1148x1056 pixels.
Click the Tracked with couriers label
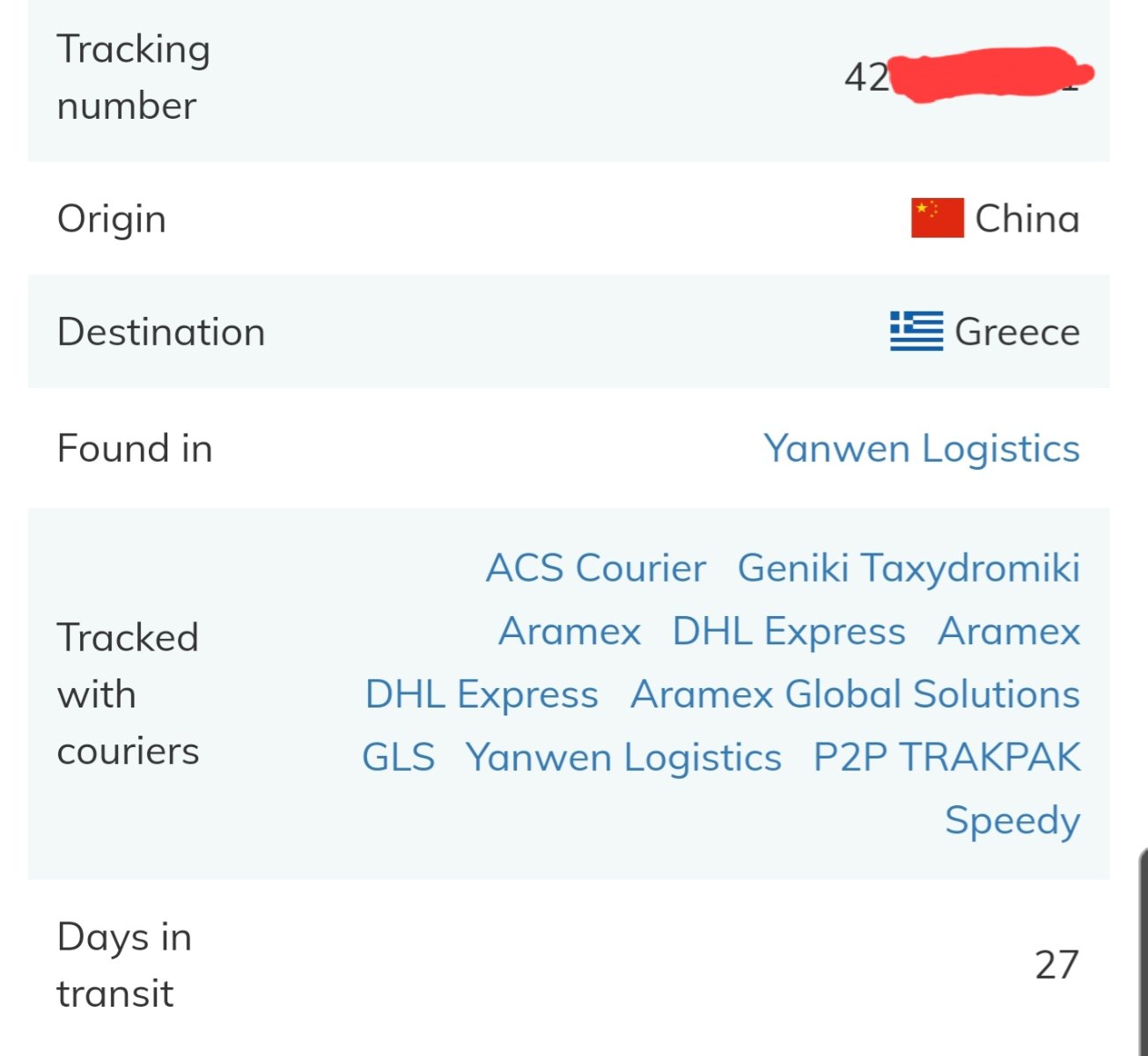pos(129,694)
